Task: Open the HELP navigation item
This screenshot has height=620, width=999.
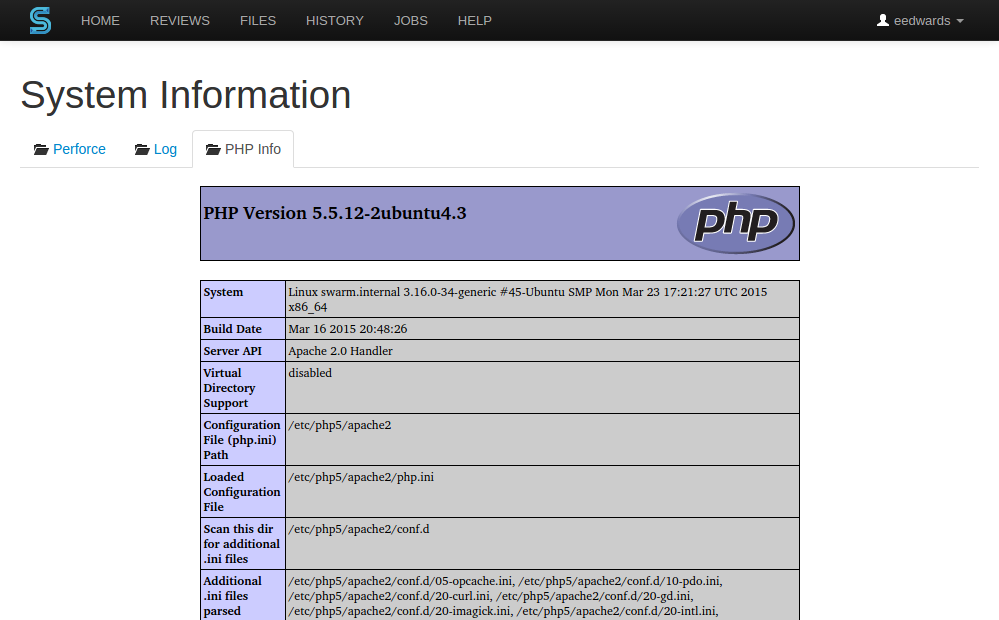Action: coord(475,20)
